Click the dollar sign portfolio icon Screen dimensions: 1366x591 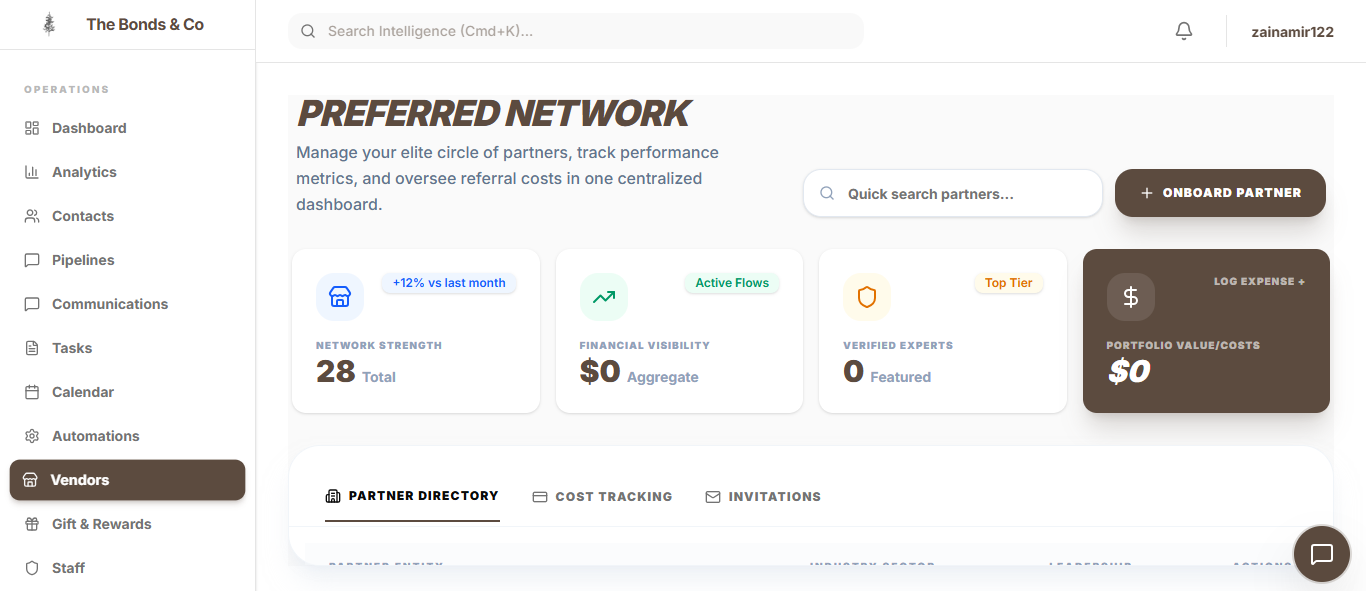[x=1131, y=297]
